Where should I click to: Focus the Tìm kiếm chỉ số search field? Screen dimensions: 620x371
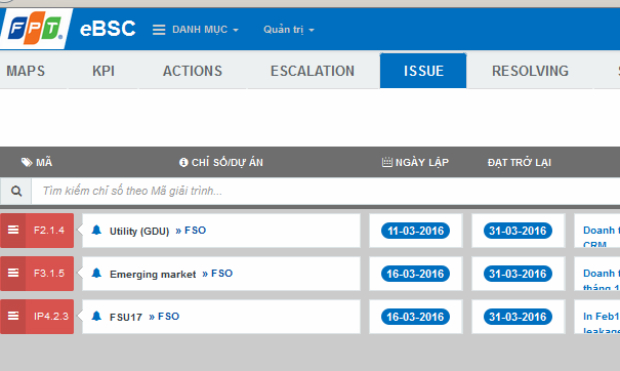coord(326,191)
